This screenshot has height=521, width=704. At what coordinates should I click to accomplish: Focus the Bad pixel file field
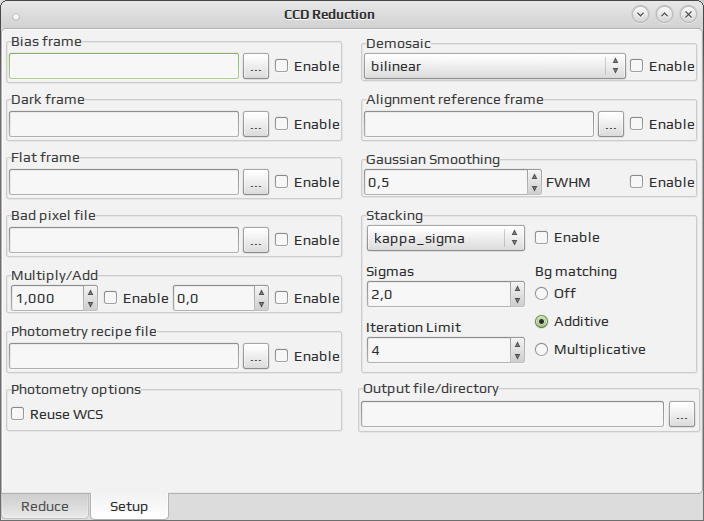point(124,240)
